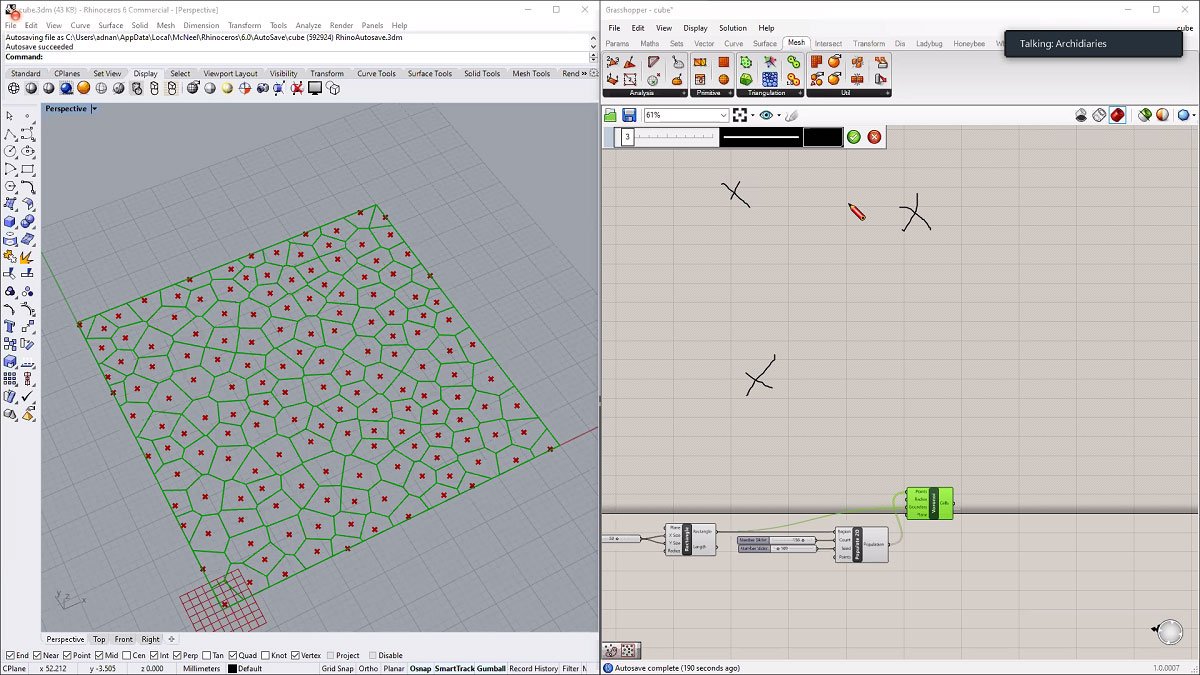Select the wireframe preview icon in canvas toolbar
Viewport: 1200px width, 675px height.
(1099, 115)
